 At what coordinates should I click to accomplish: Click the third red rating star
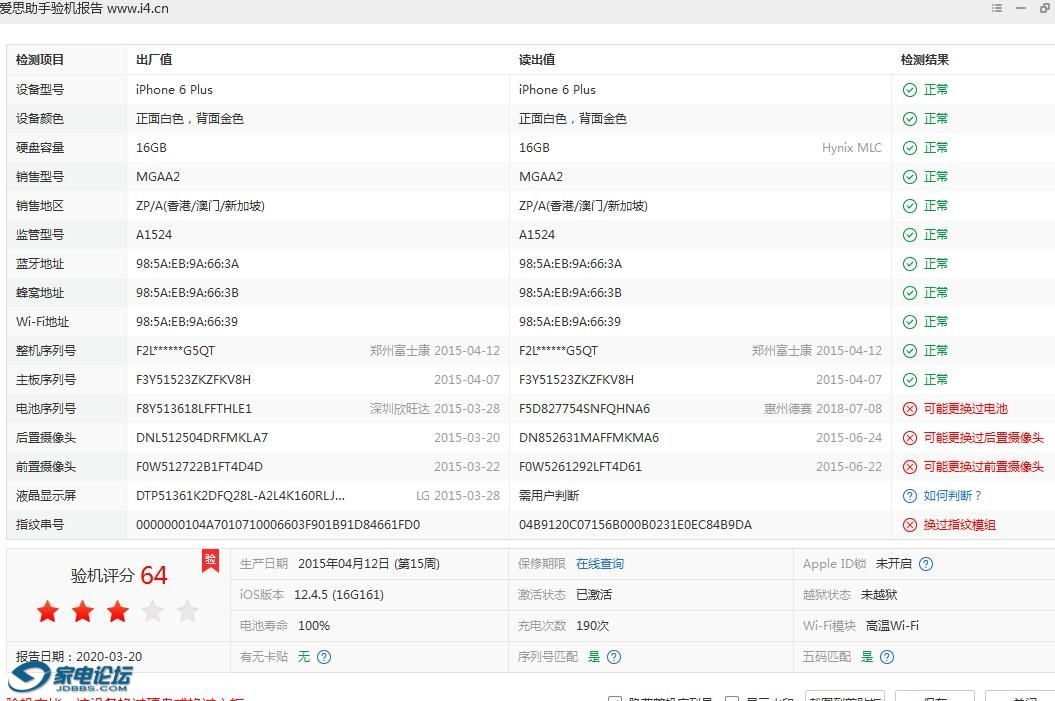pos(118,612)
